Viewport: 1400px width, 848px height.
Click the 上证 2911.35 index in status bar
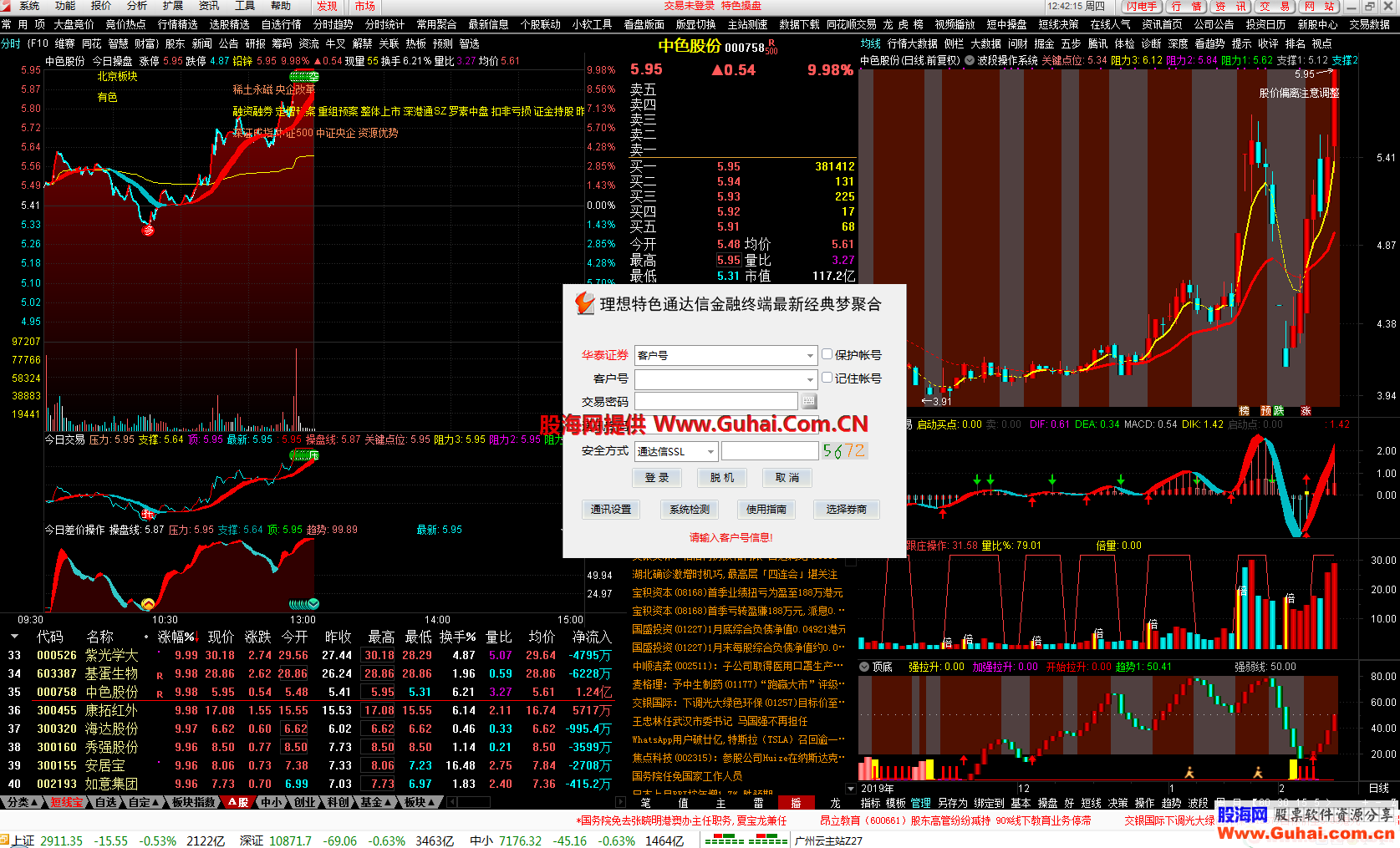[48, 840]
